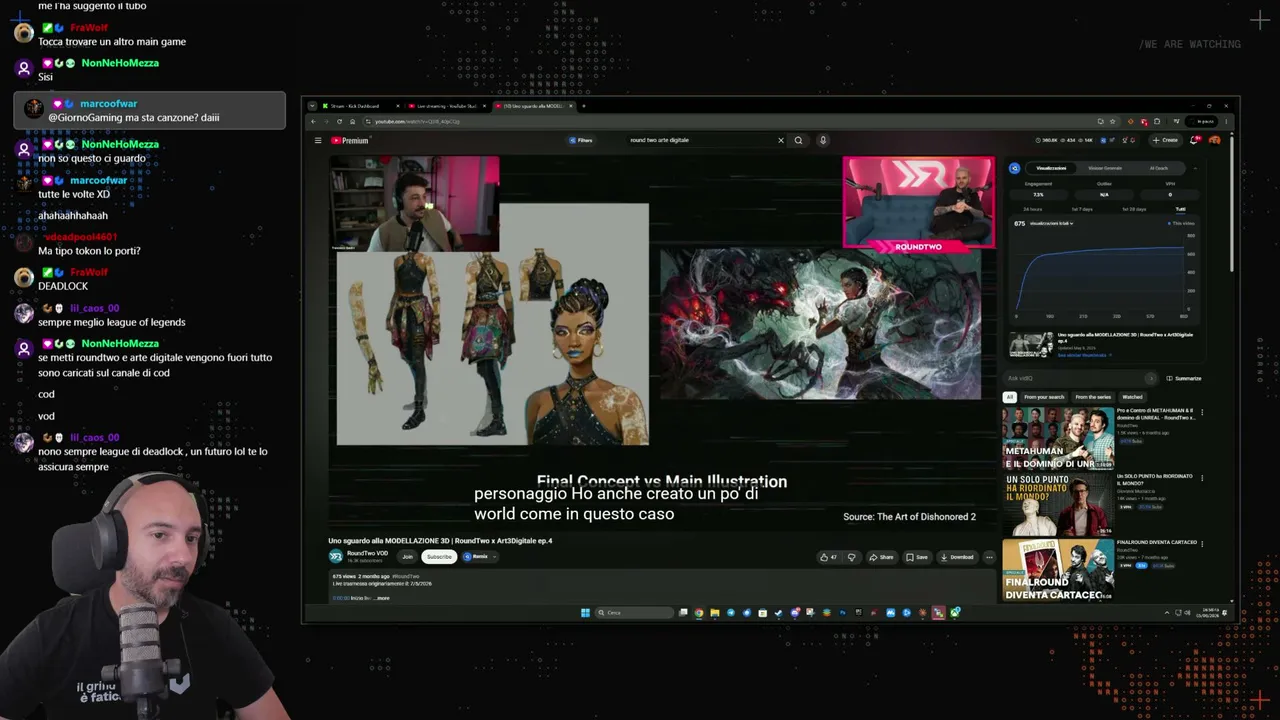Send the Ask vidIQ question arrow
Image resolution: width=1280 pixels, height=720 pixels.
point(1151,378)
